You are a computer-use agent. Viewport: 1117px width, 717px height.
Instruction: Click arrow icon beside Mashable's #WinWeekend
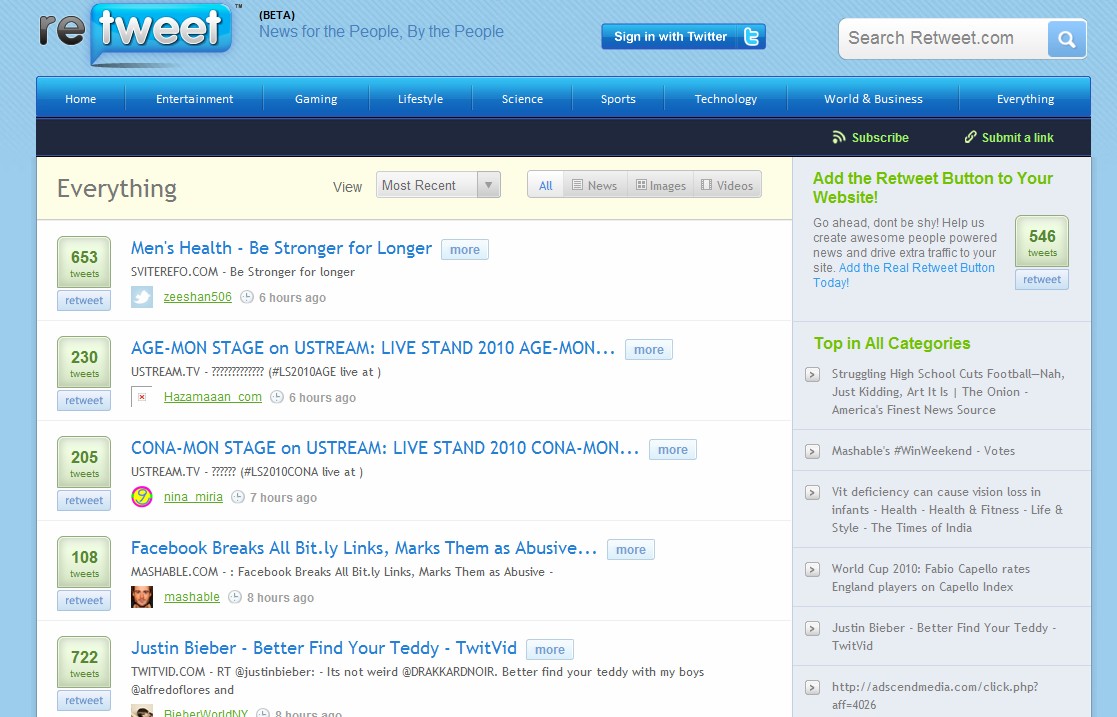click(812, 451)
